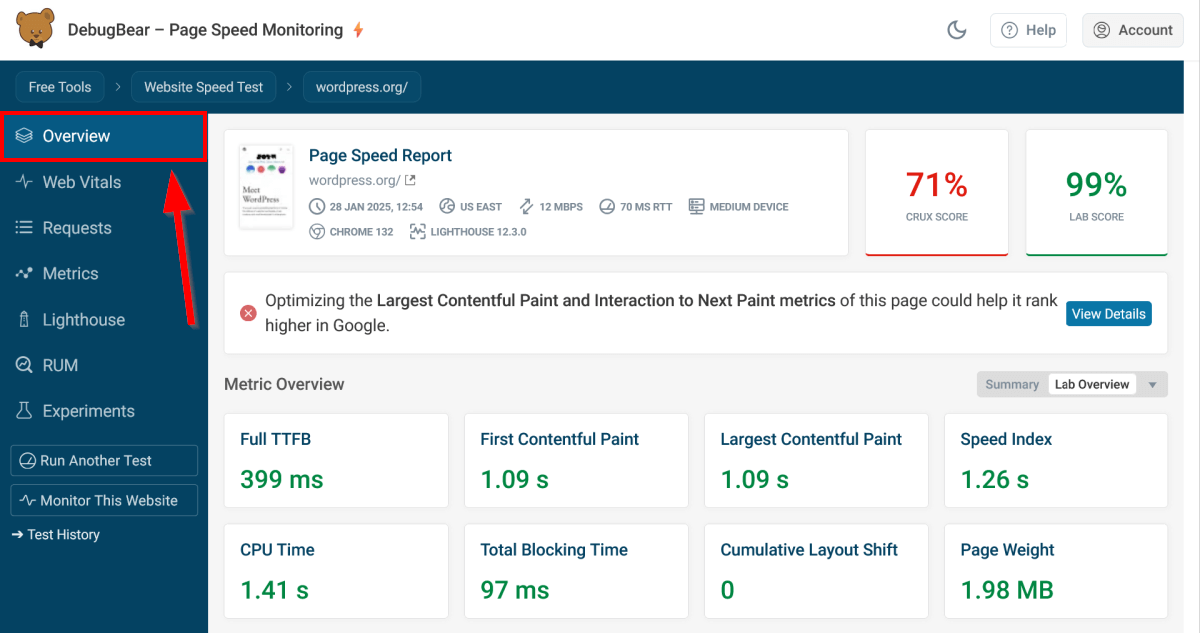Open the Requests sidebar tab
This screenshot has height=633, width=1200.
coord(104,228)
